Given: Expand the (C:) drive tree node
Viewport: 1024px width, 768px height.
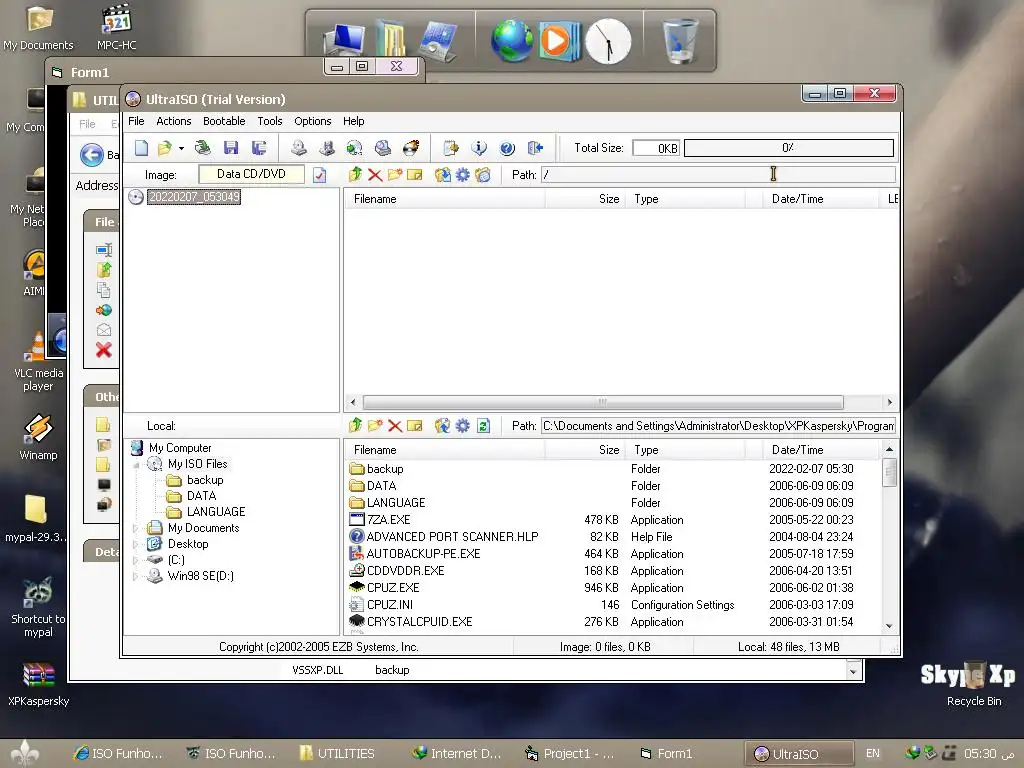Looking at the screenshot, I should pos(136,560).
